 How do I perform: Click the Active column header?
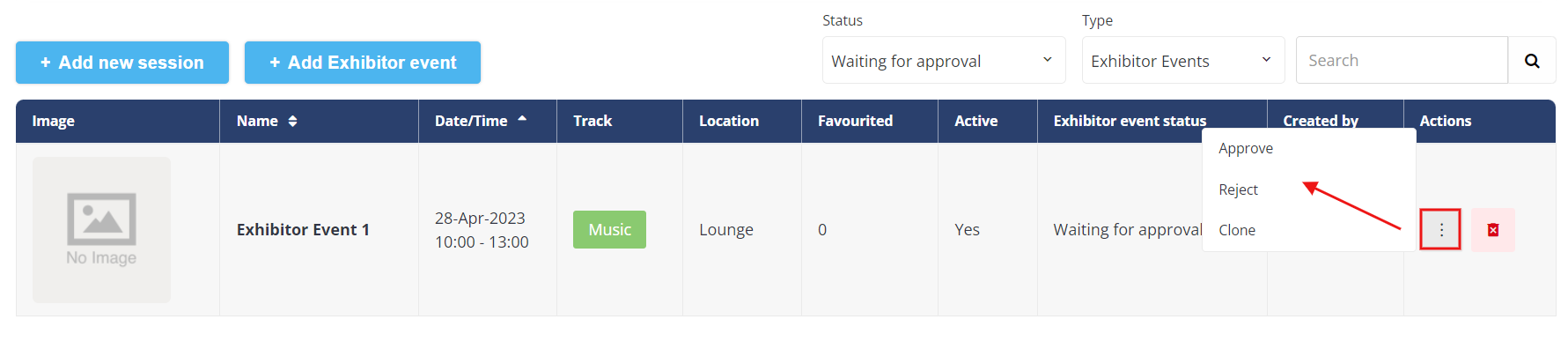tap(976, 122)
